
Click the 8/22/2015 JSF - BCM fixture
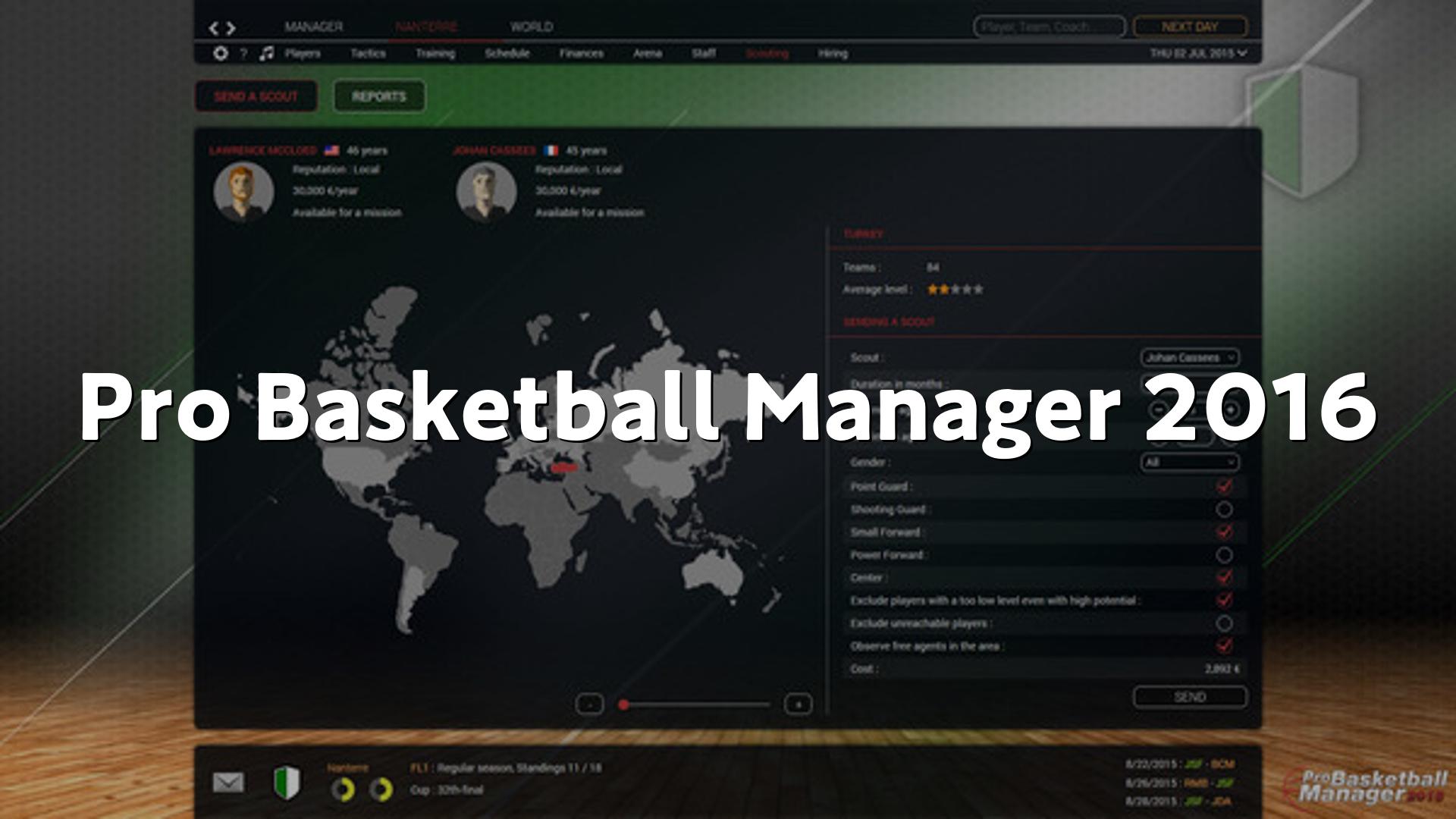coord(1180,764)
